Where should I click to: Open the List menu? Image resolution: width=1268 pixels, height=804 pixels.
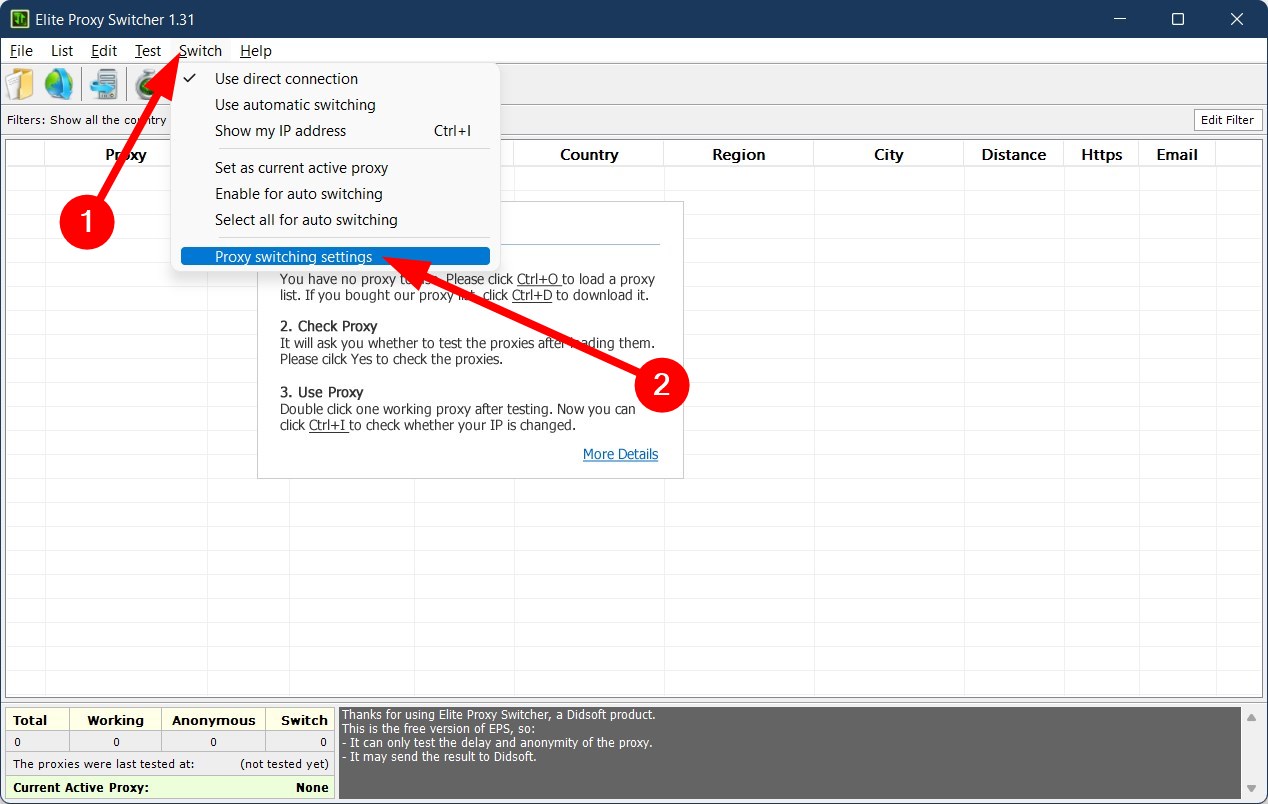(x=62, y=51)
